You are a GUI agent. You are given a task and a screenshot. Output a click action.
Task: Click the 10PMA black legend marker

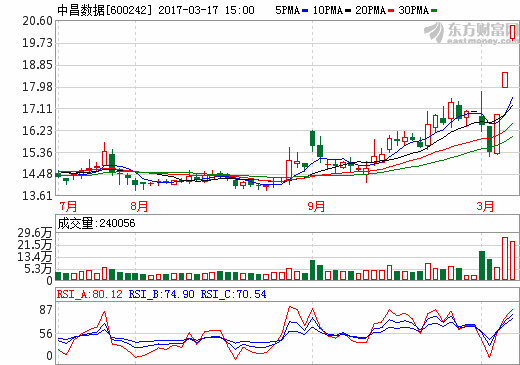tap(348, 11)
